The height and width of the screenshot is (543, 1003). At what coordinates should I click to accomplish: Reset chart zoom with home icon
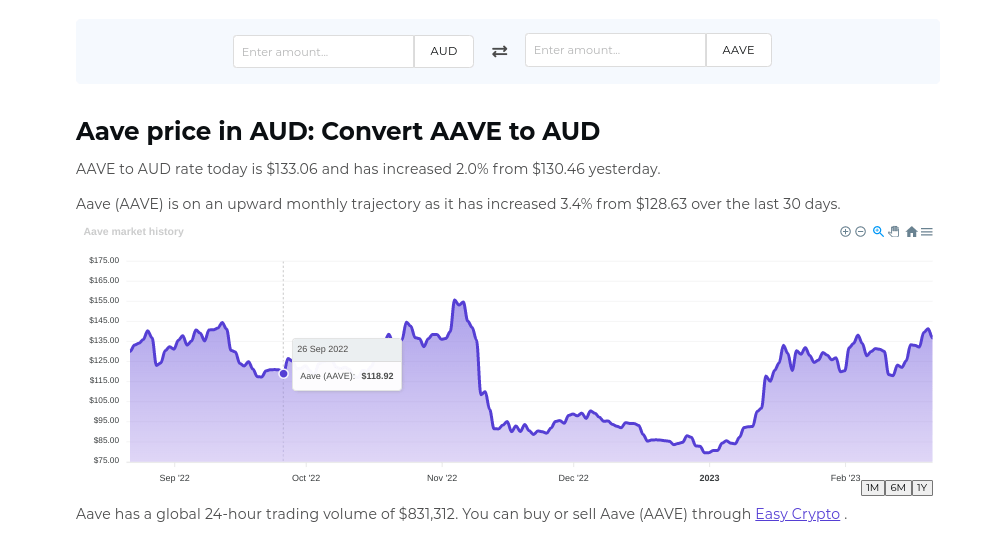(911, 232)
